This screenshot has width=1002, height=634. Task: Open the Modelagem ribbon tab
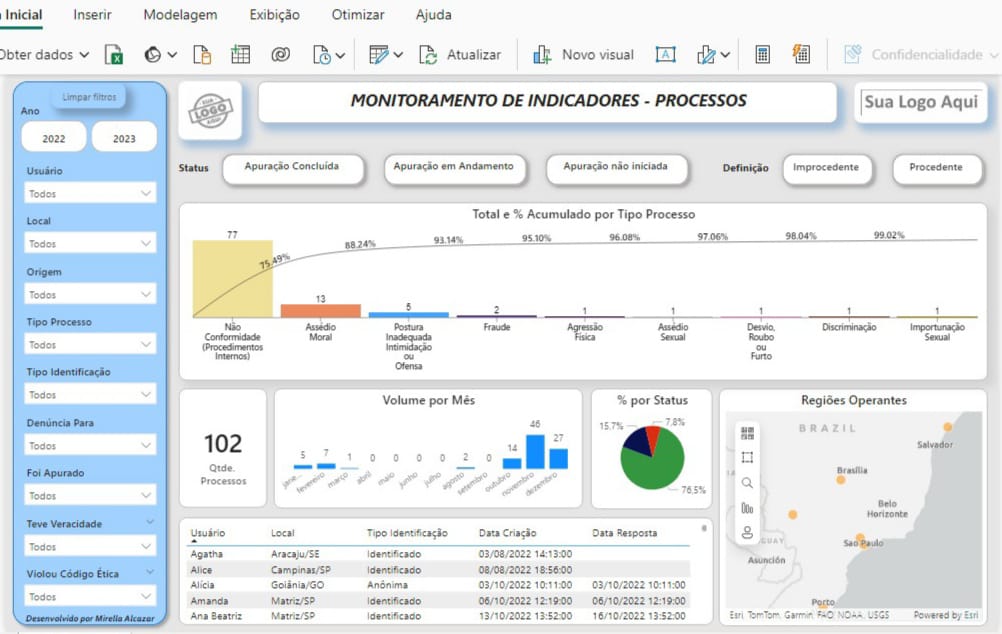pyautogui.click(x=180, y=15)
